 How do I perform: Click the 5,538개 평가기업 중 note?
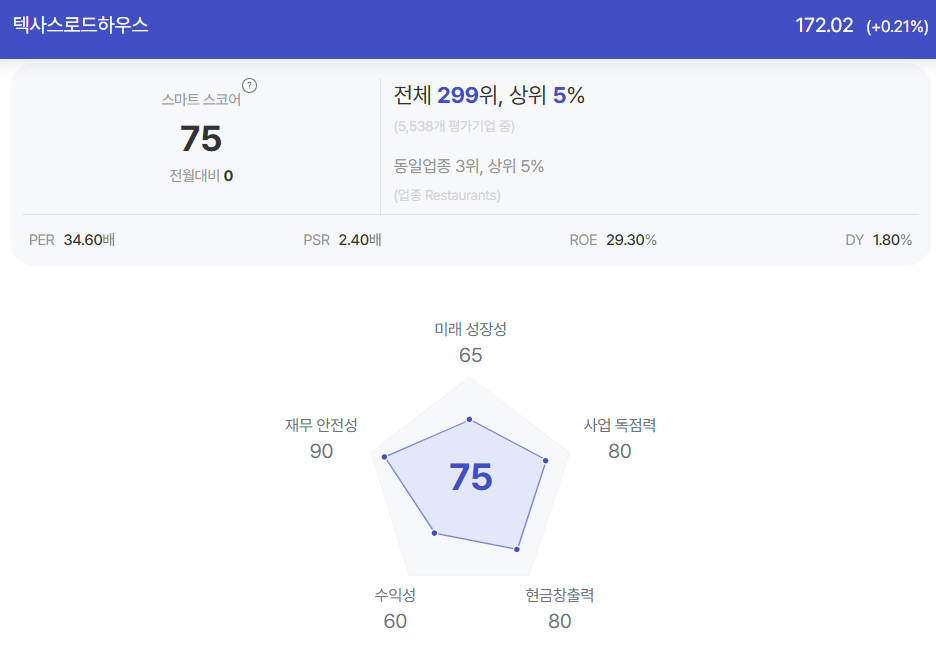(455, 126)
